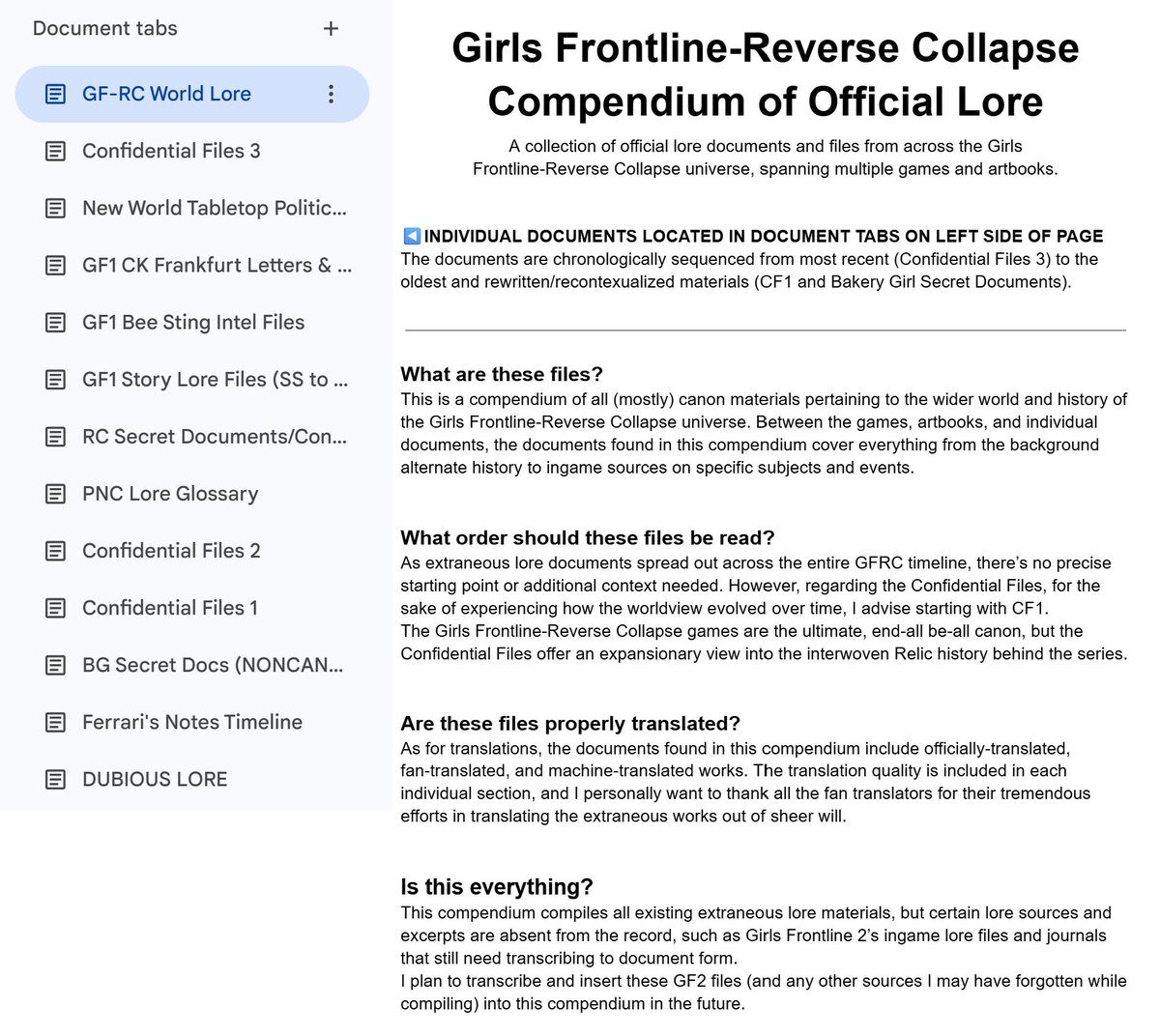
Task: Select the Confidential Files 1 tab
Action: click(191, 607)
